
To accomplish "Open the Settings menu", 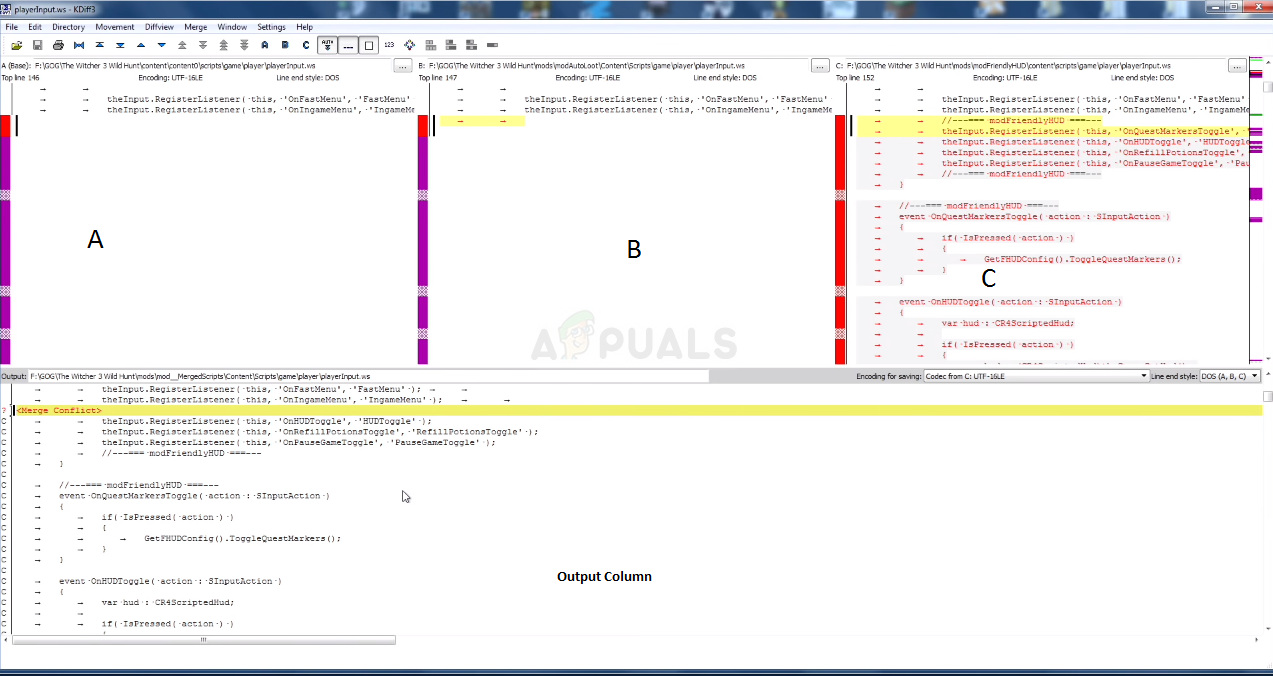I will coord(271,27).
